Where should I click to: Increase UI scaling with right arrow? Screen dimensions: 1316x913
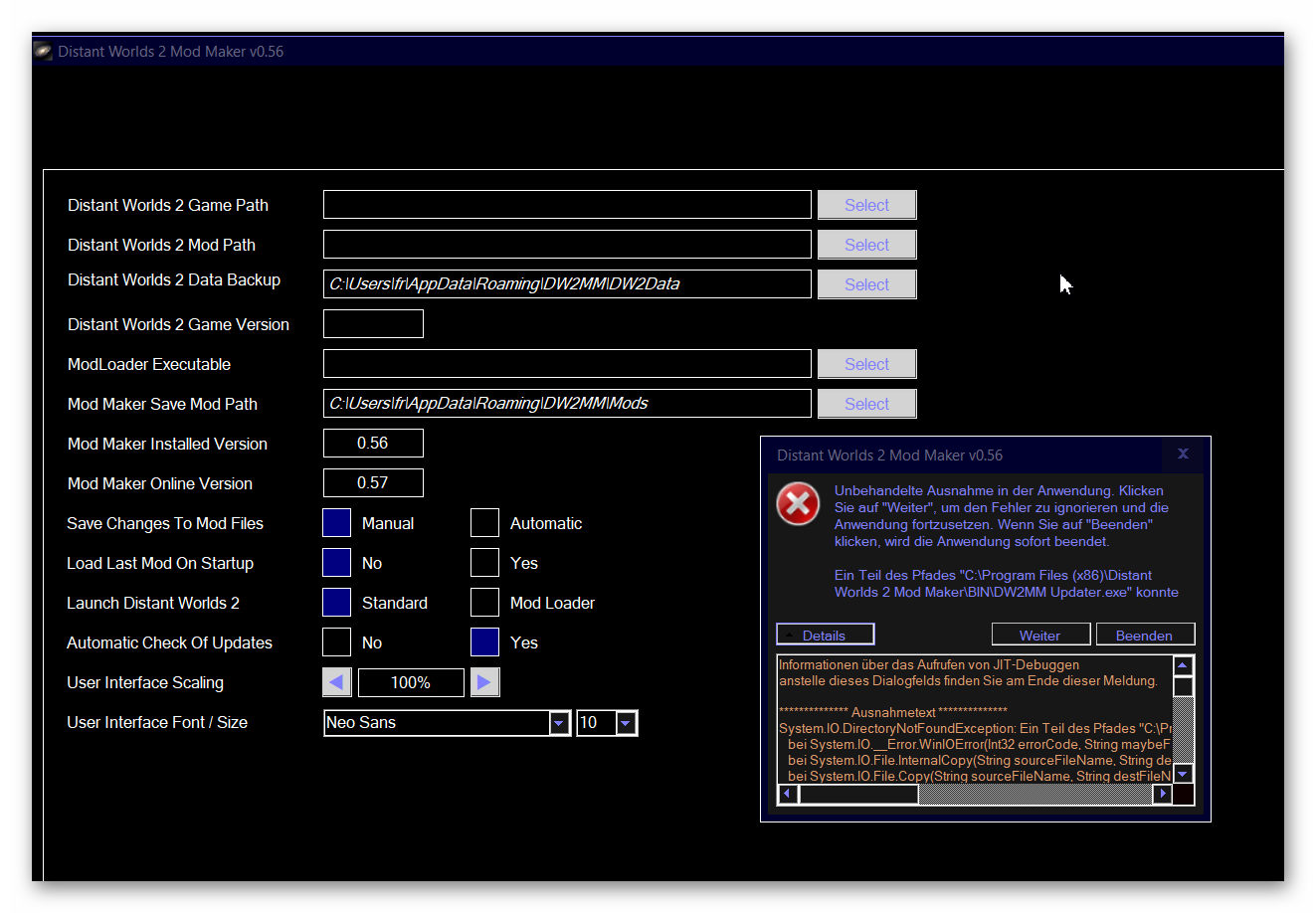coord(484,682)
